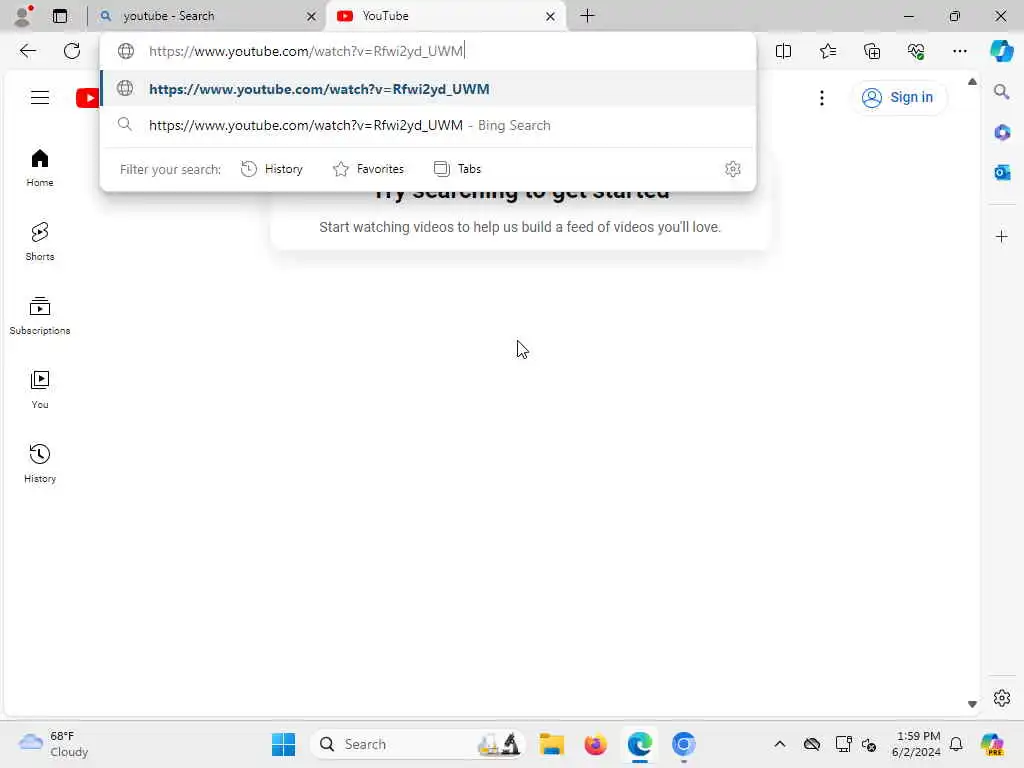
Task: Close the youtube - Search tab
Action: [312, 16]
